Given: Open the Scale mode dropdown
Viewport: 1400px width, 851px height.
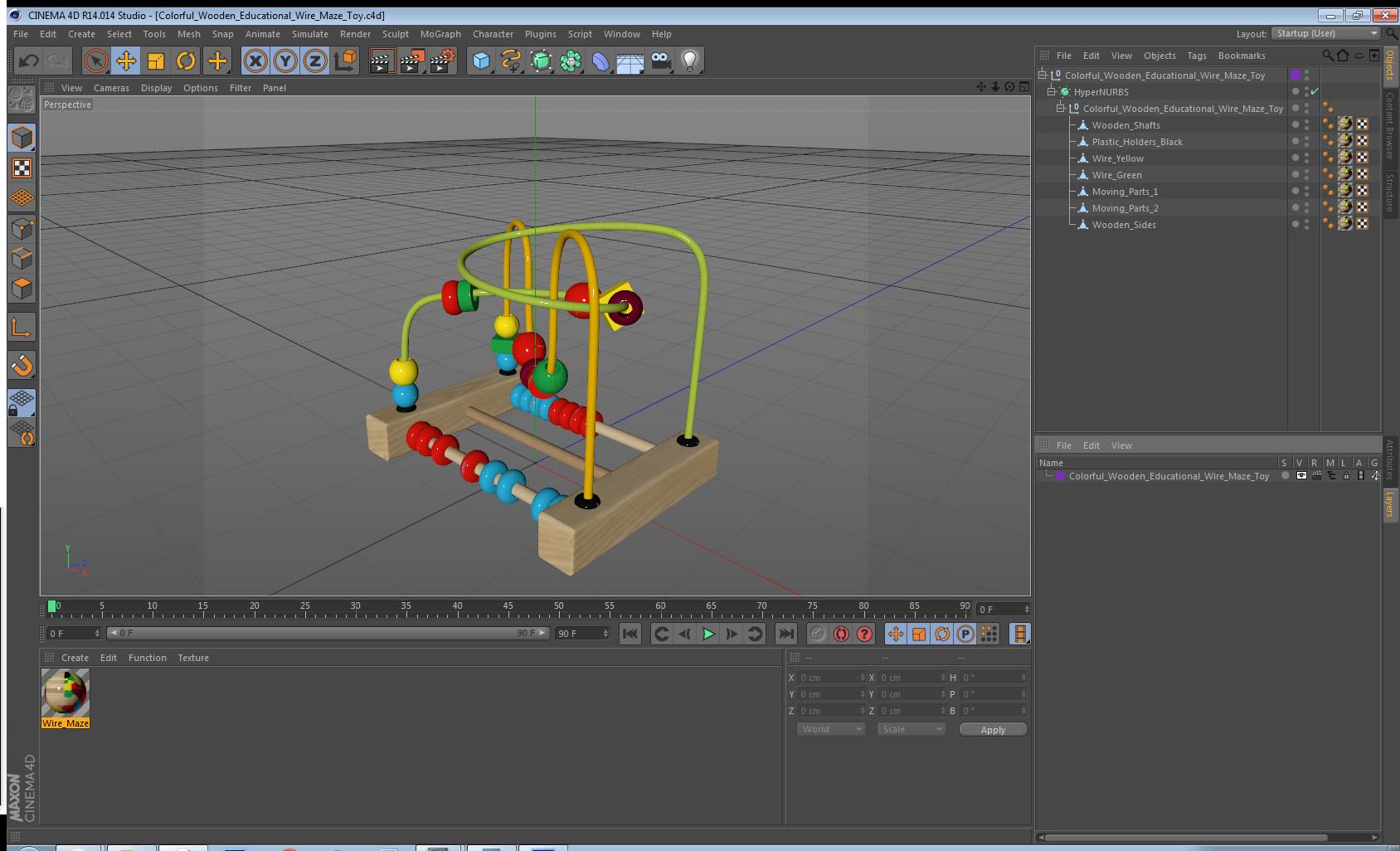Looking at the screenshot, I should (911, 729).
